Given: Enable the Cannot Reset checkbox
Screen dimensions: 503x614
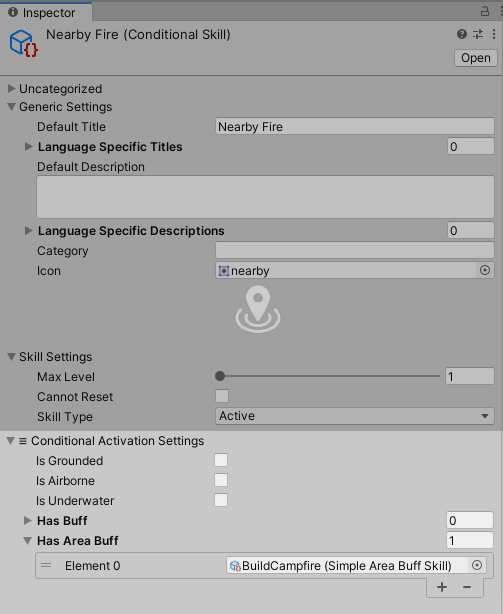Looking at the screenshot, I should pos(222,396).
